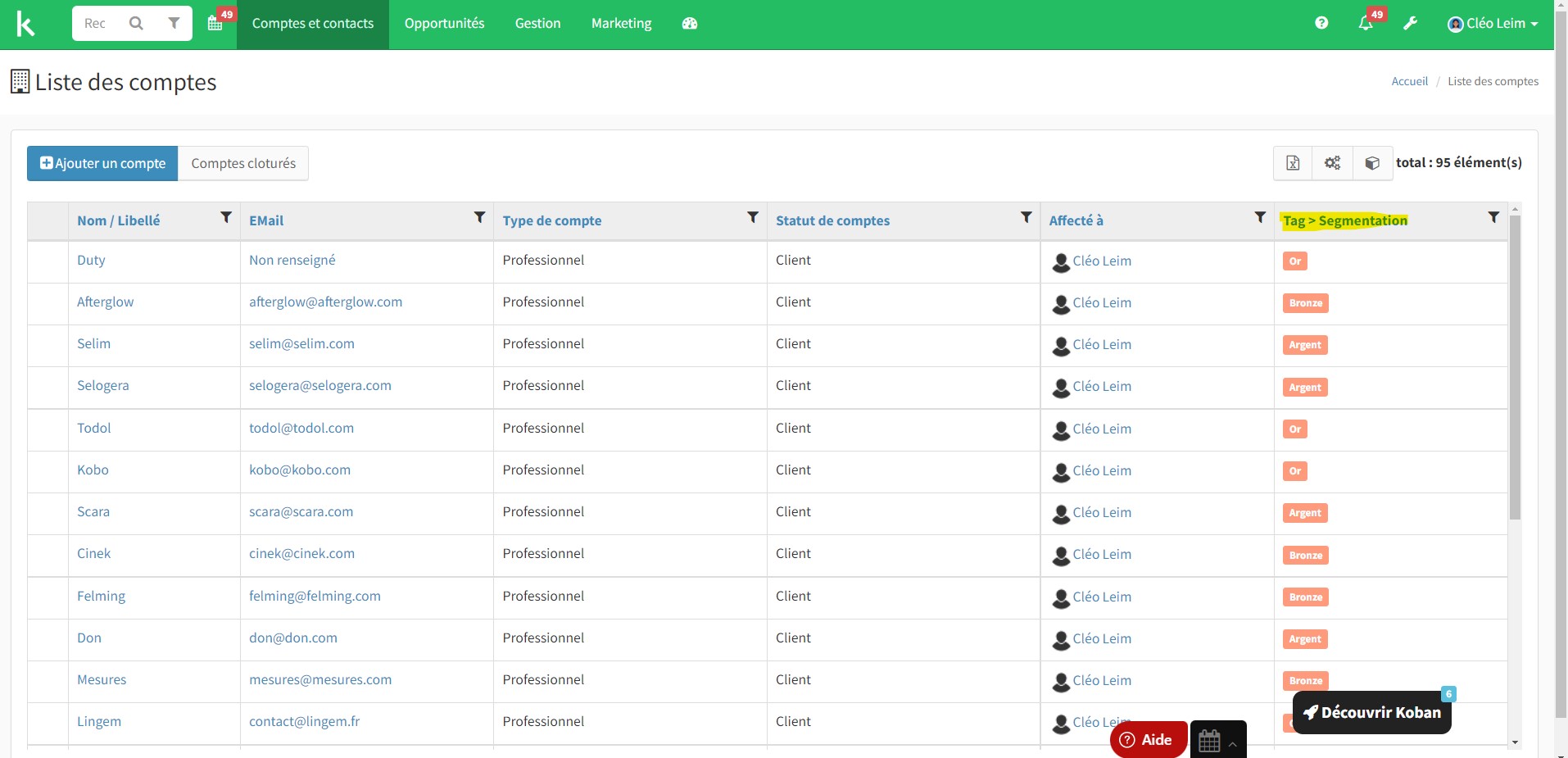1568x758 pixels.
Task: Filter the Nom / Libellé column
Action: tap(226, 217)
